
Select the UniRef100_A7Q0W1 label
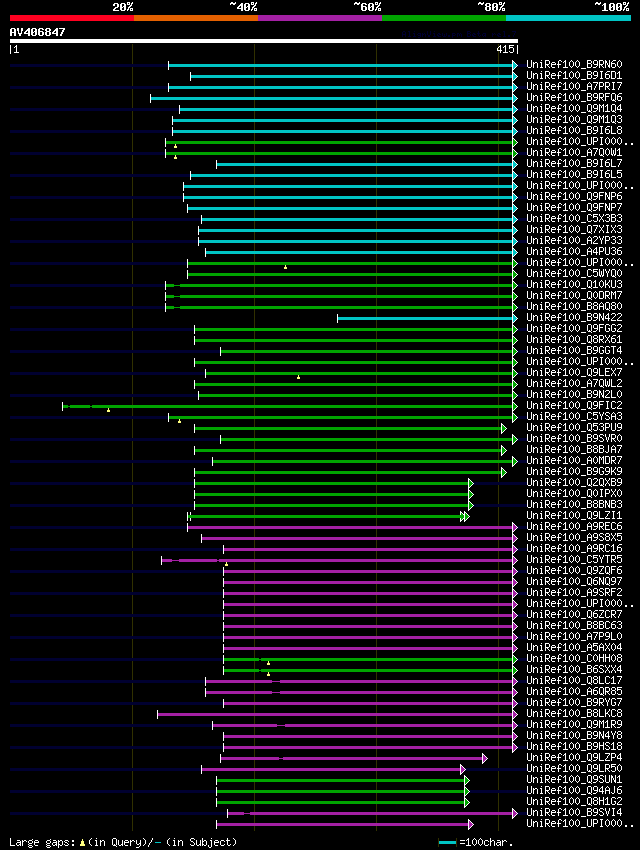point(574,152)
